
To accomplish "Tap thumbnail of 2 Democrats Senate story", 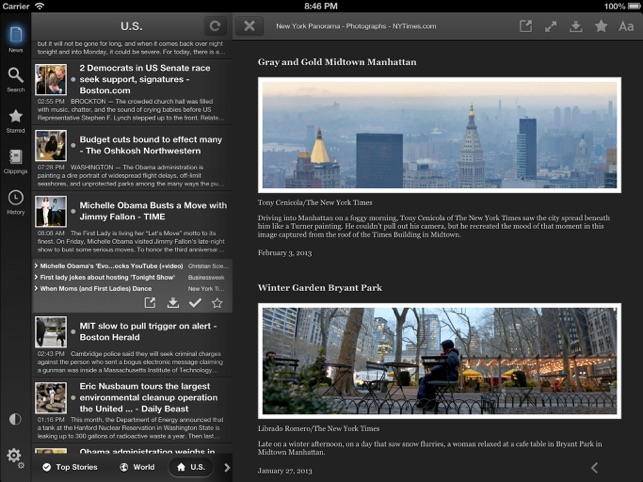I will coord(51,80).
